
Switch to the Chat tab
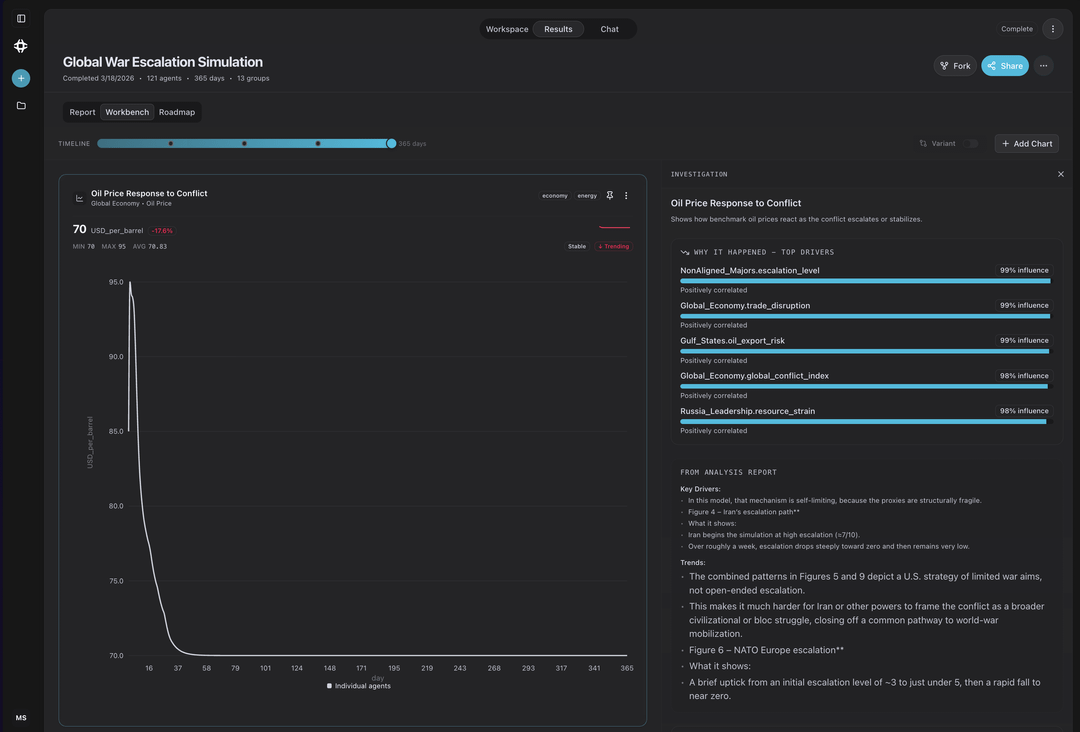pyautogui.click(x=609, y=29)
